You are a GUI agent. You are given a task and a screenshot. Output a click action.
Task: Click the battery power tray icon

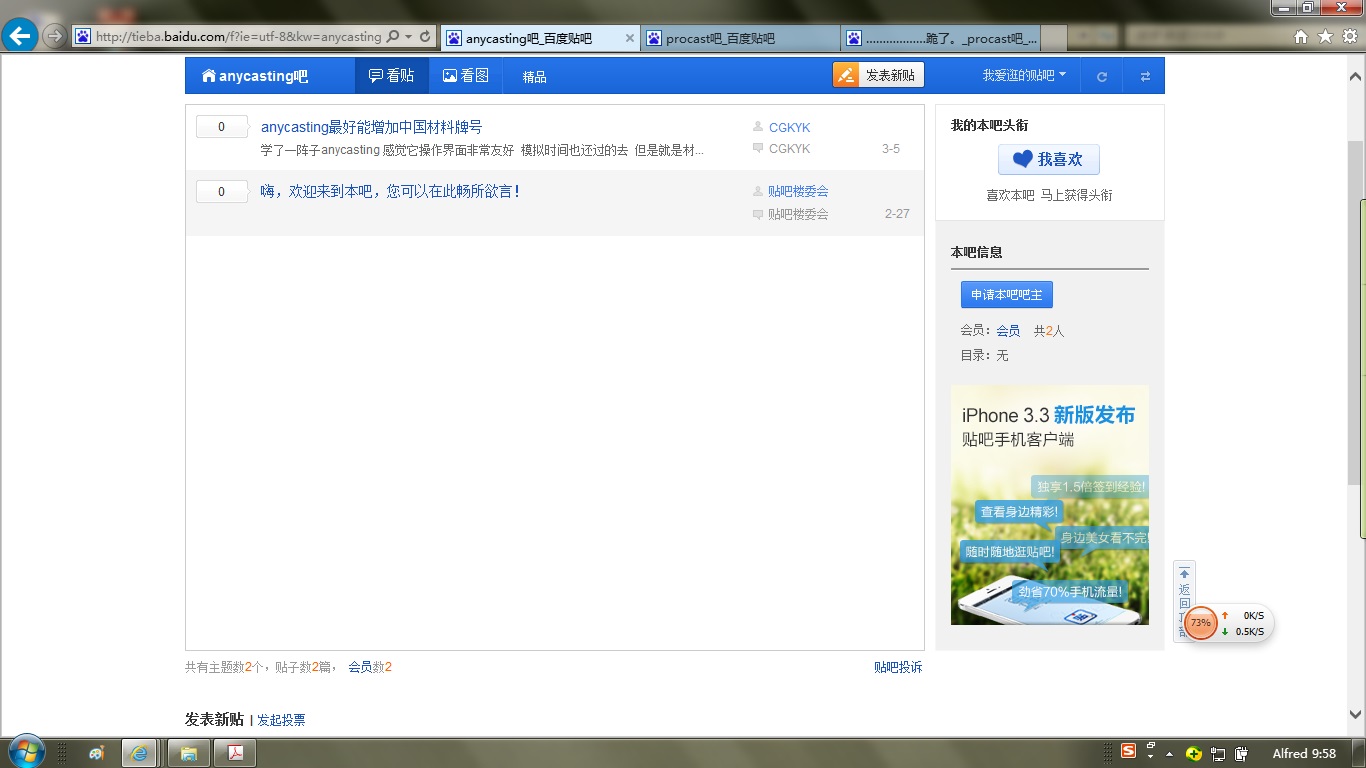(1241, 753)
